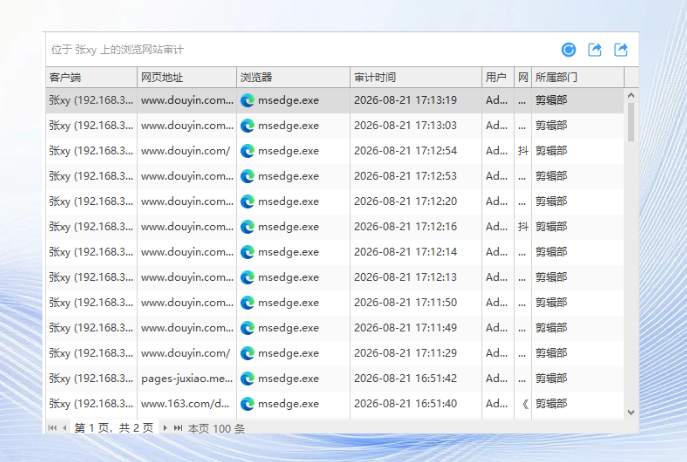Image resolution: width=687 pixels, height=462 pixels.
Task: Click 张xy client in the 17:12:20 row
Action: coord(91,202)
